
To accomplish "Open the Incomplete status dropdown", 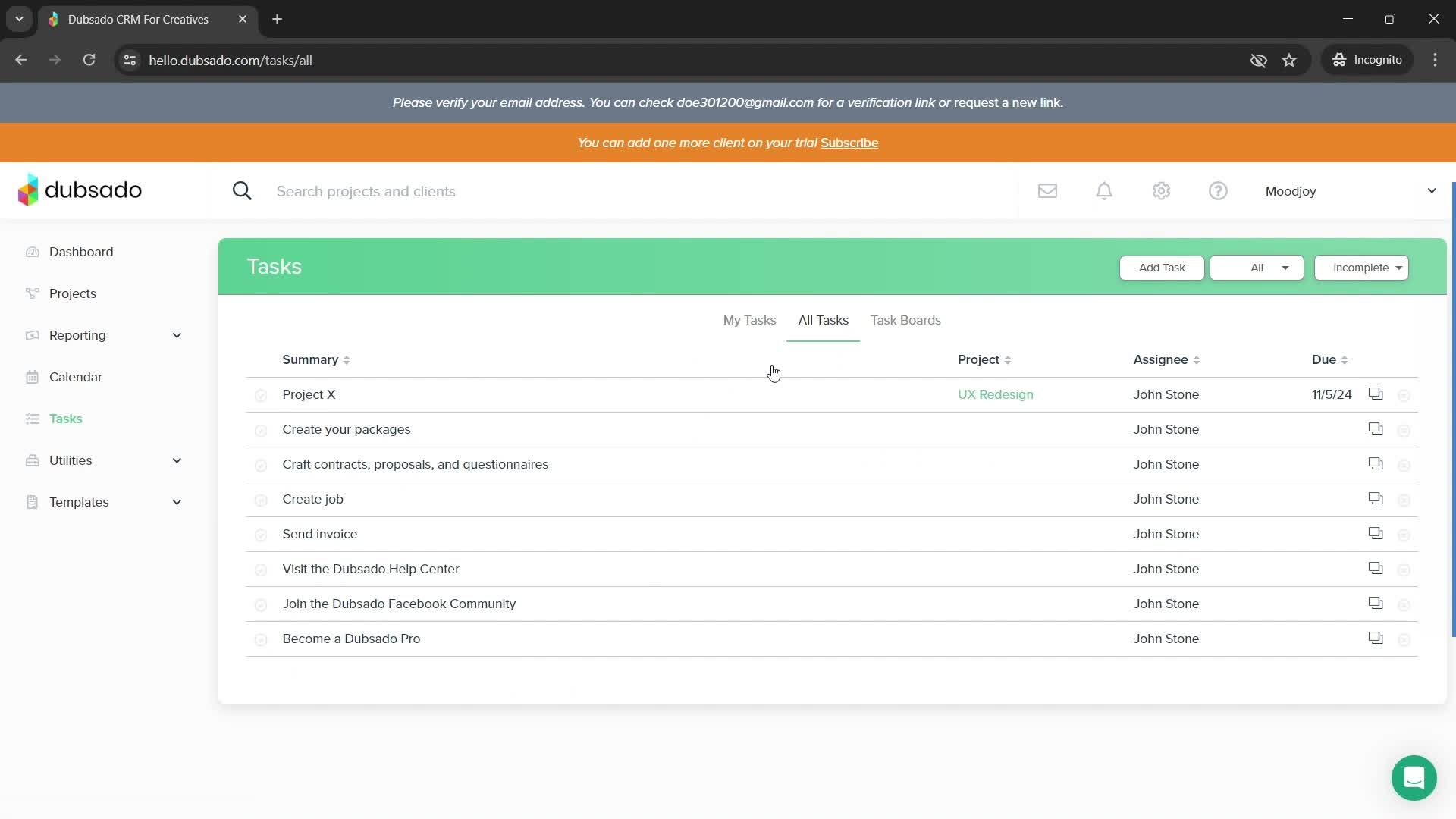I will pos(1361,268).
